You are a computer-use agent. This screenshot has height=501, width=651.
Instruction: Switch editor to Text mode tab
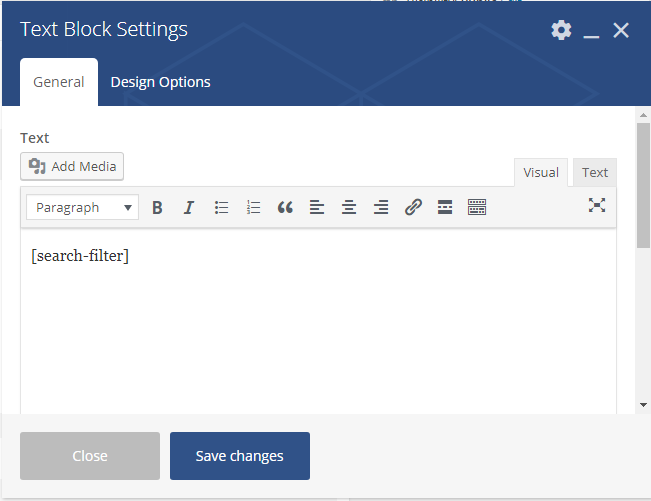(595, 172)
